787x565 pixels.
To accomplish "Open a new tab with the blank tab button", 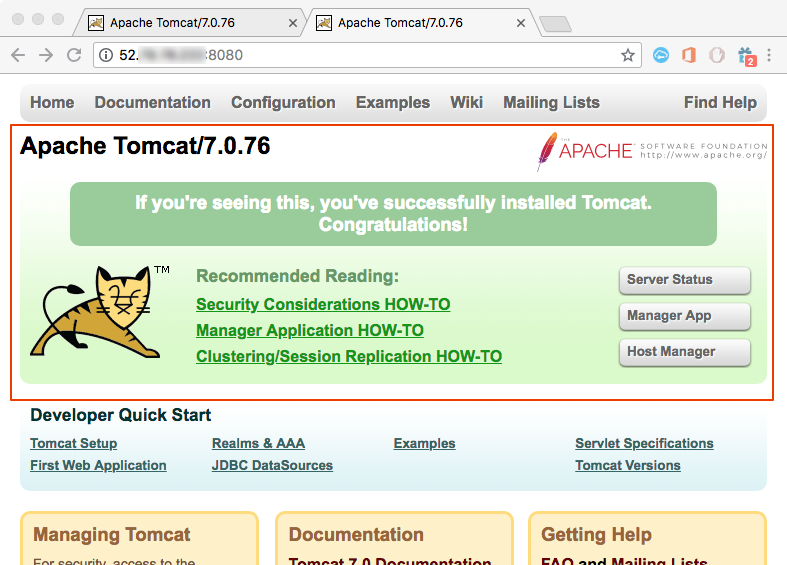I will (555, 24).
